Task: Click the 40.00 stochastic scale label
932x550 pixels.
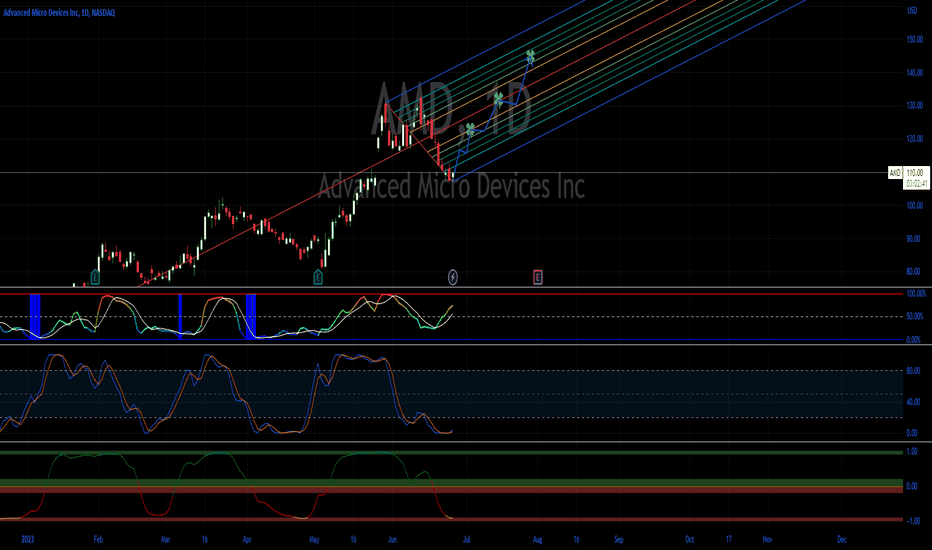Action: pyautogui.click(x=913, y=402)
